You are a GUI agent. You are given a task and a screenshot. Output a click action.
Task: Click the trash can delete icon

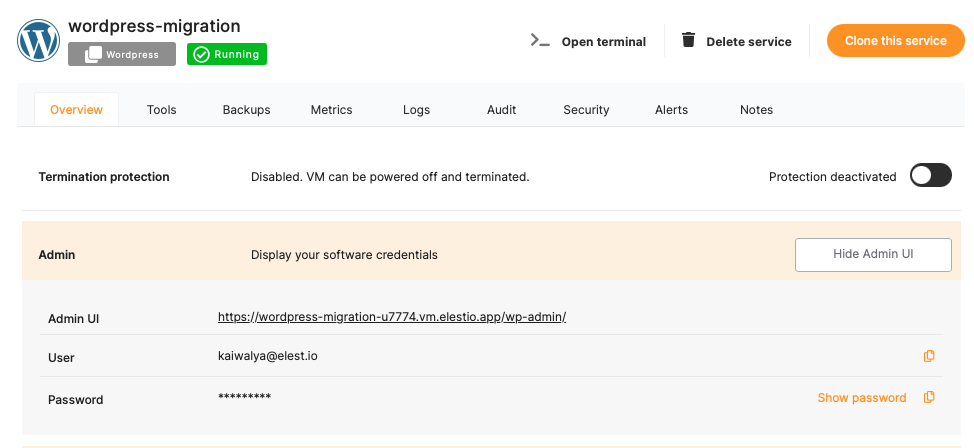coord(688,41)
